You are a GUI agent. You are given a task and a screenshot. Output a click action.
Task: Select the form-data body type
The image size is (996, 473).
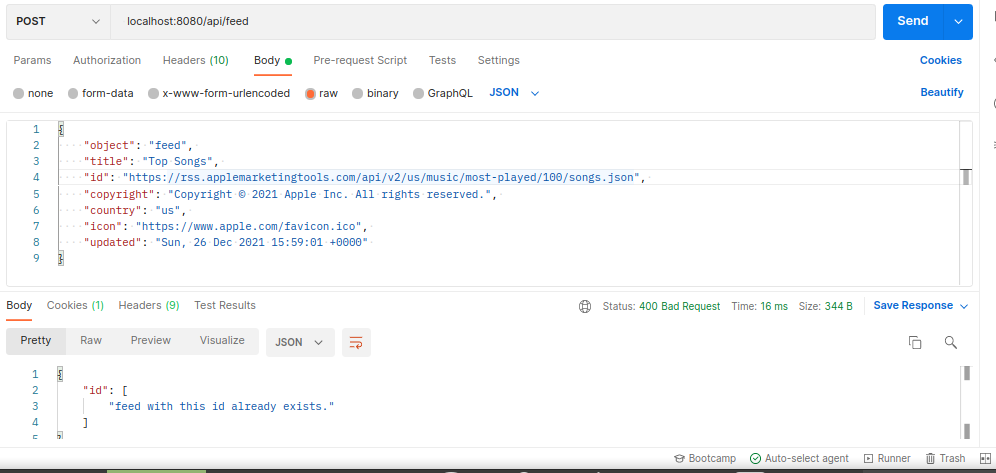pyautogui.click(x=100, y=93)
